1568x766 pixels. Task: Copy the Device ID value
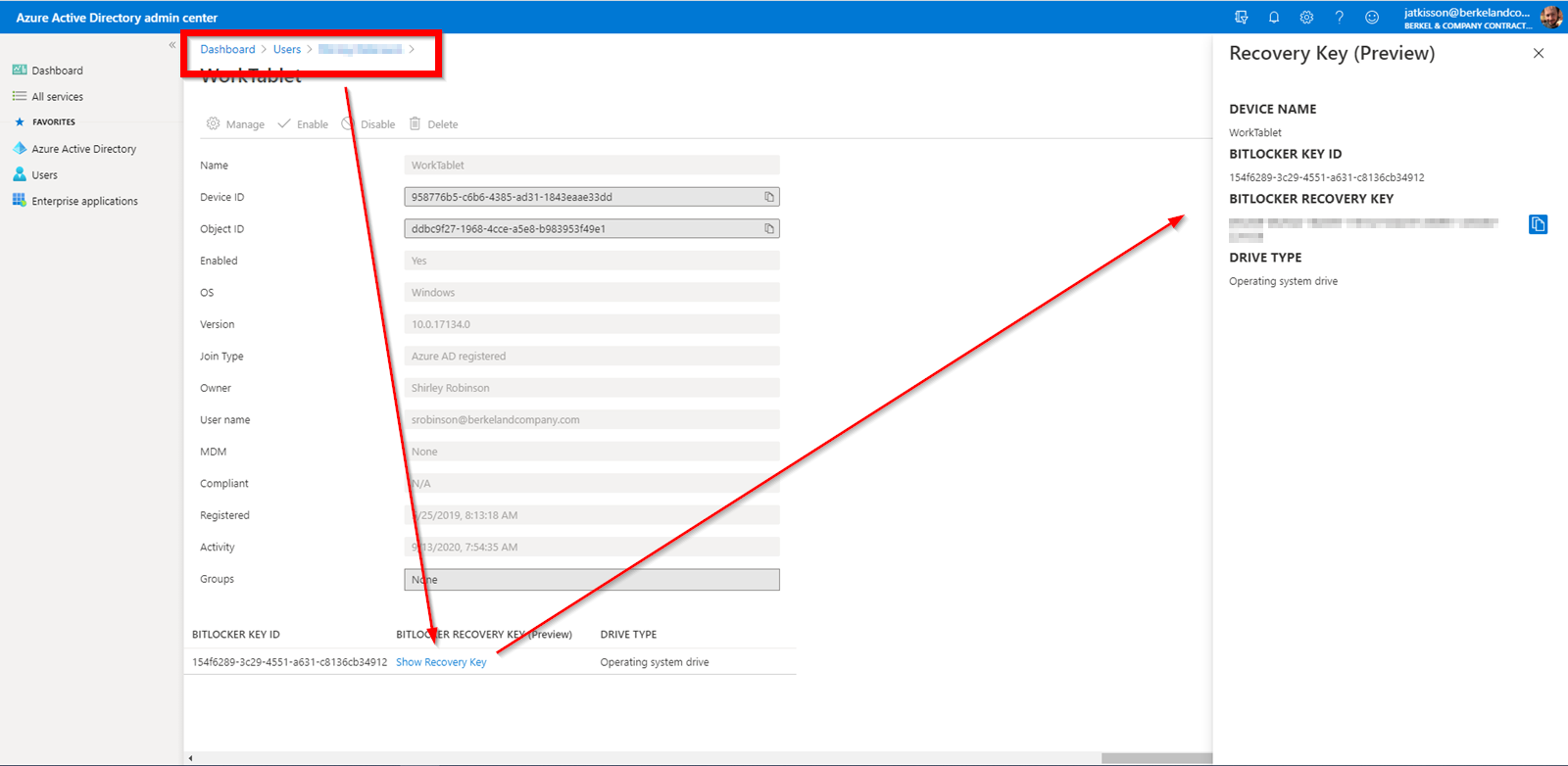click(769, 197)
